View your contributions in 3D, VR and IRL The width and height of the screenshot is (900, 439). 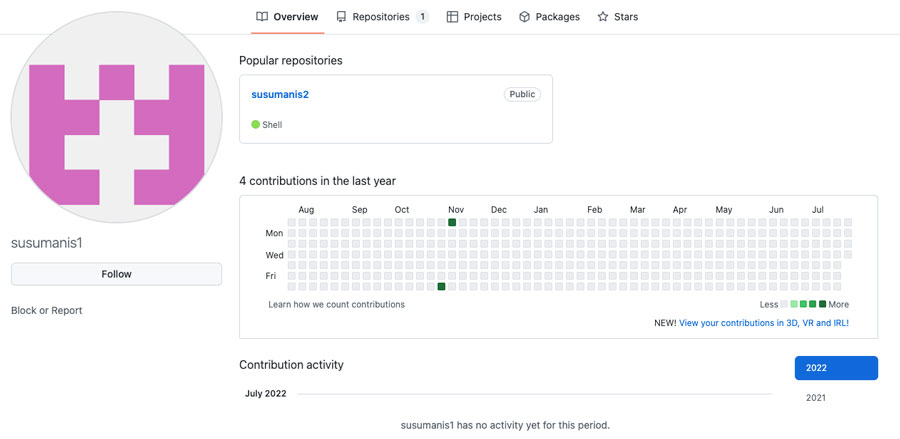[x=763, y=323]
